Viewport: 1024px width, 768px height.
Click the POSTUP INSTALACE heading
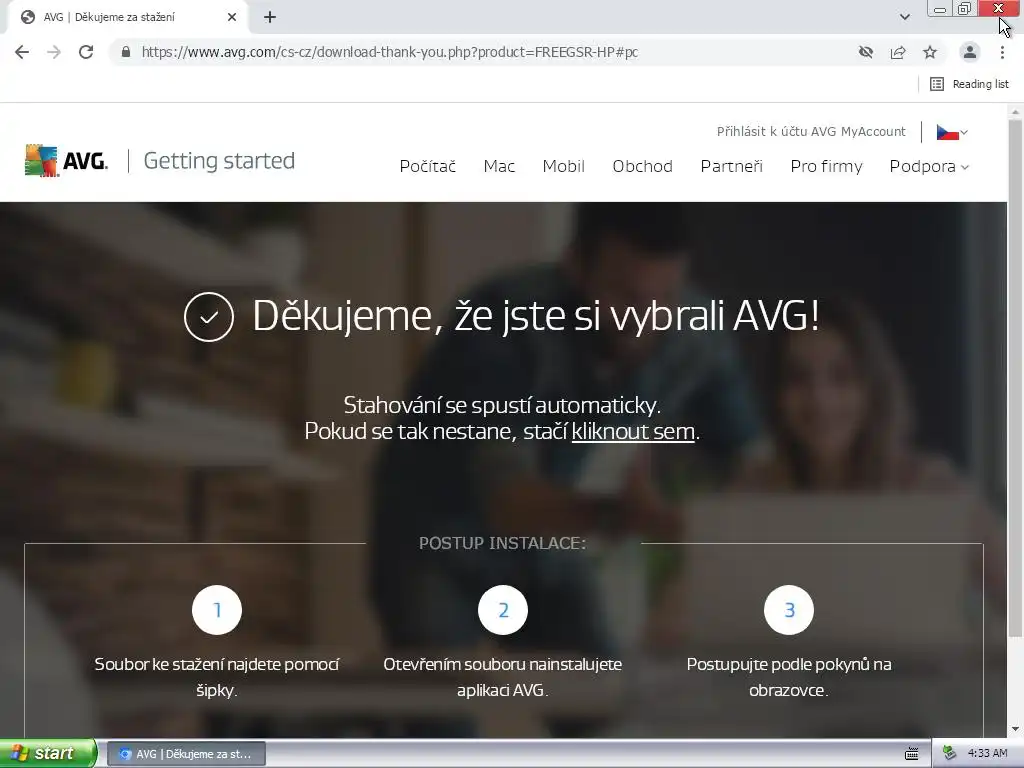pyautogui.click(x=502, y=543)
